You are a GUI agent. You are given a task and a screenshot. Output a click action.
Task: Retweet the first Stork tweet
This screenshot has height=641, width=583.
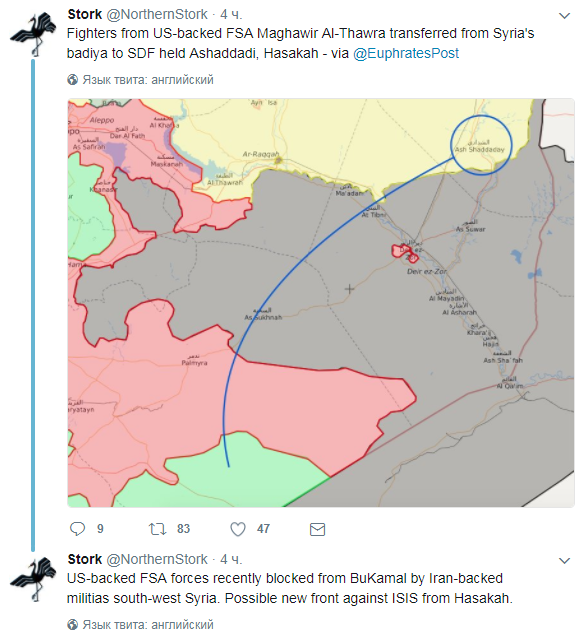(157, 529)
